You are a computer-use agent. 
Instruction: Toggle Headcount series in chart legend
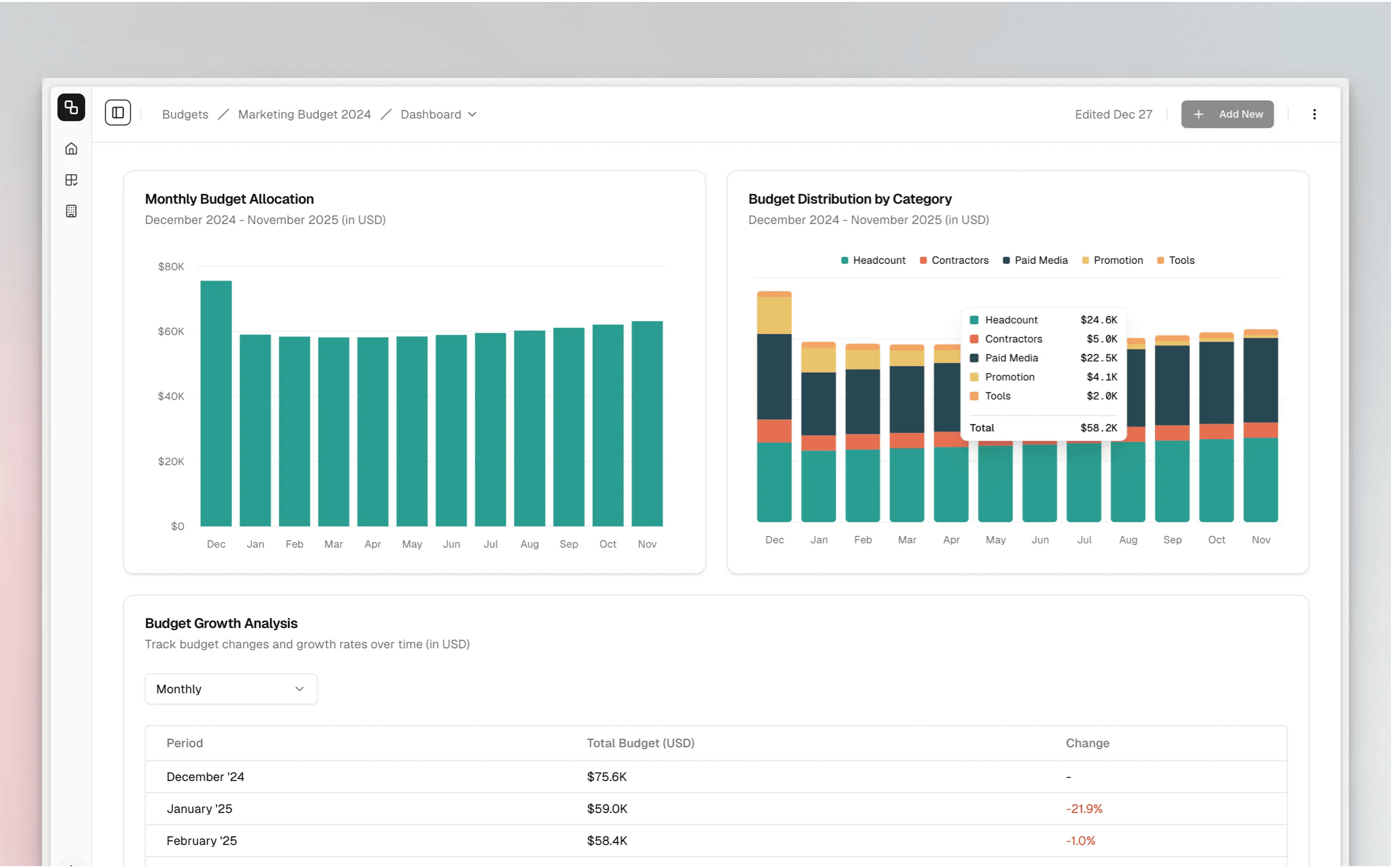click(873, 260)
